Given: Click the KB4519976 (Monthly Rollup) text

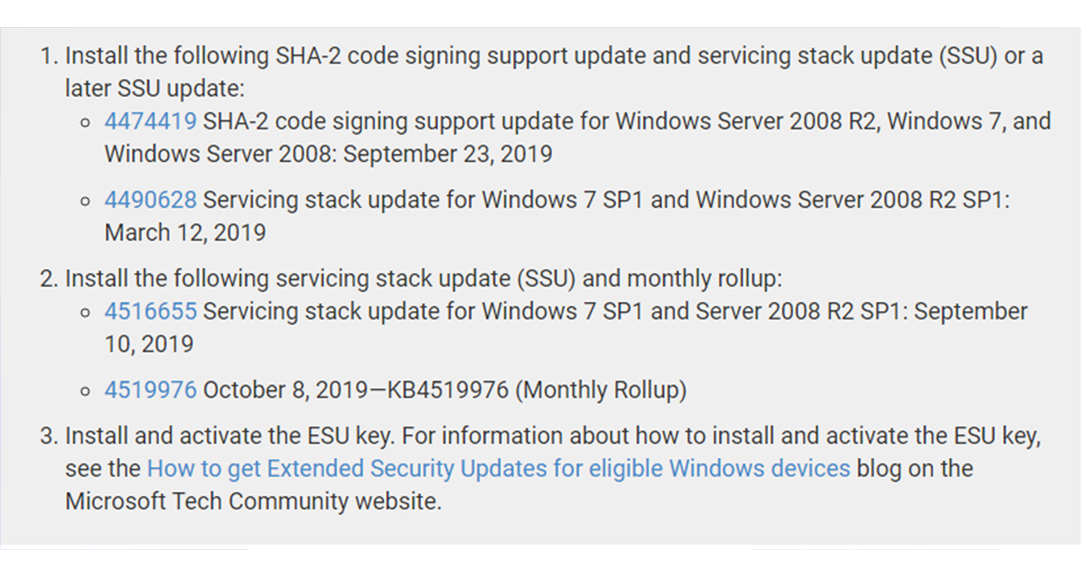Looking at the screenshot, I should point(537,391).
